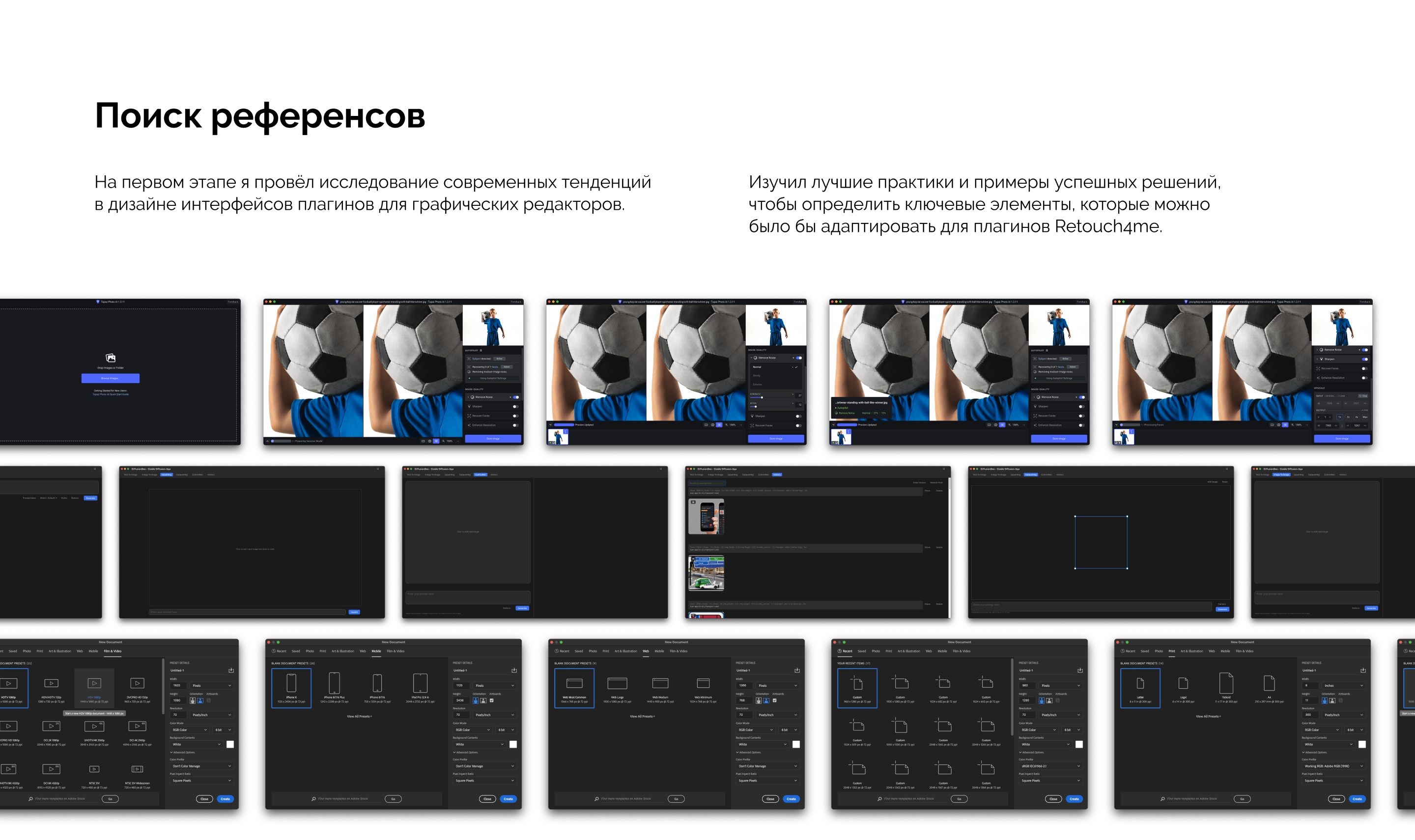Click the prompt search field in DiffusionBee history
The width and height of the screenshot is (1415, 840).
[x=707, y=483]
